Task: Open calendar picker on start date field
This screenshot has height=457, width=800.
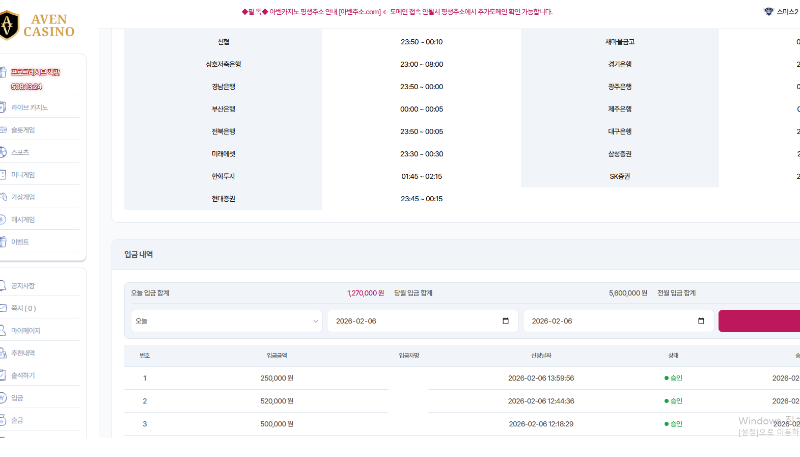Action: [x=505, y=321]
